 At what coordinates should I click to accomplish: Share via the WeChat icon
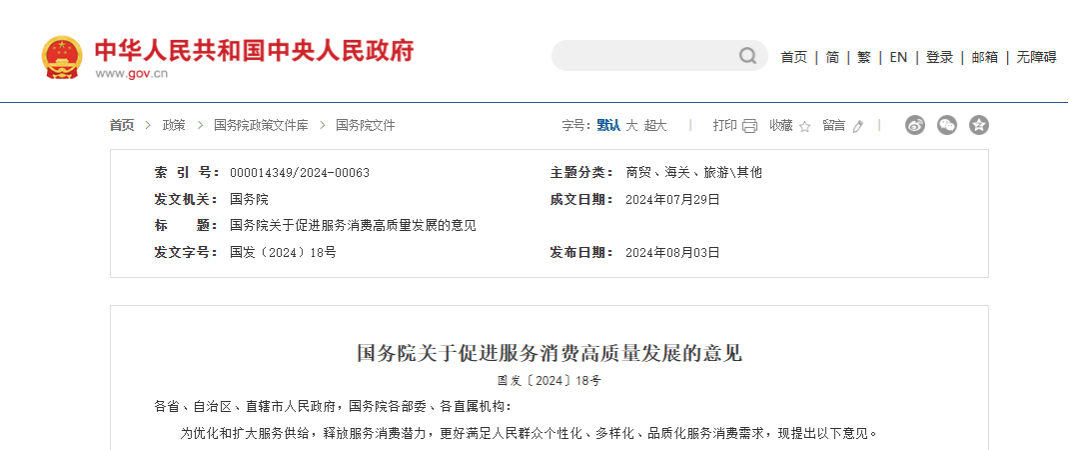click(947, 125)
